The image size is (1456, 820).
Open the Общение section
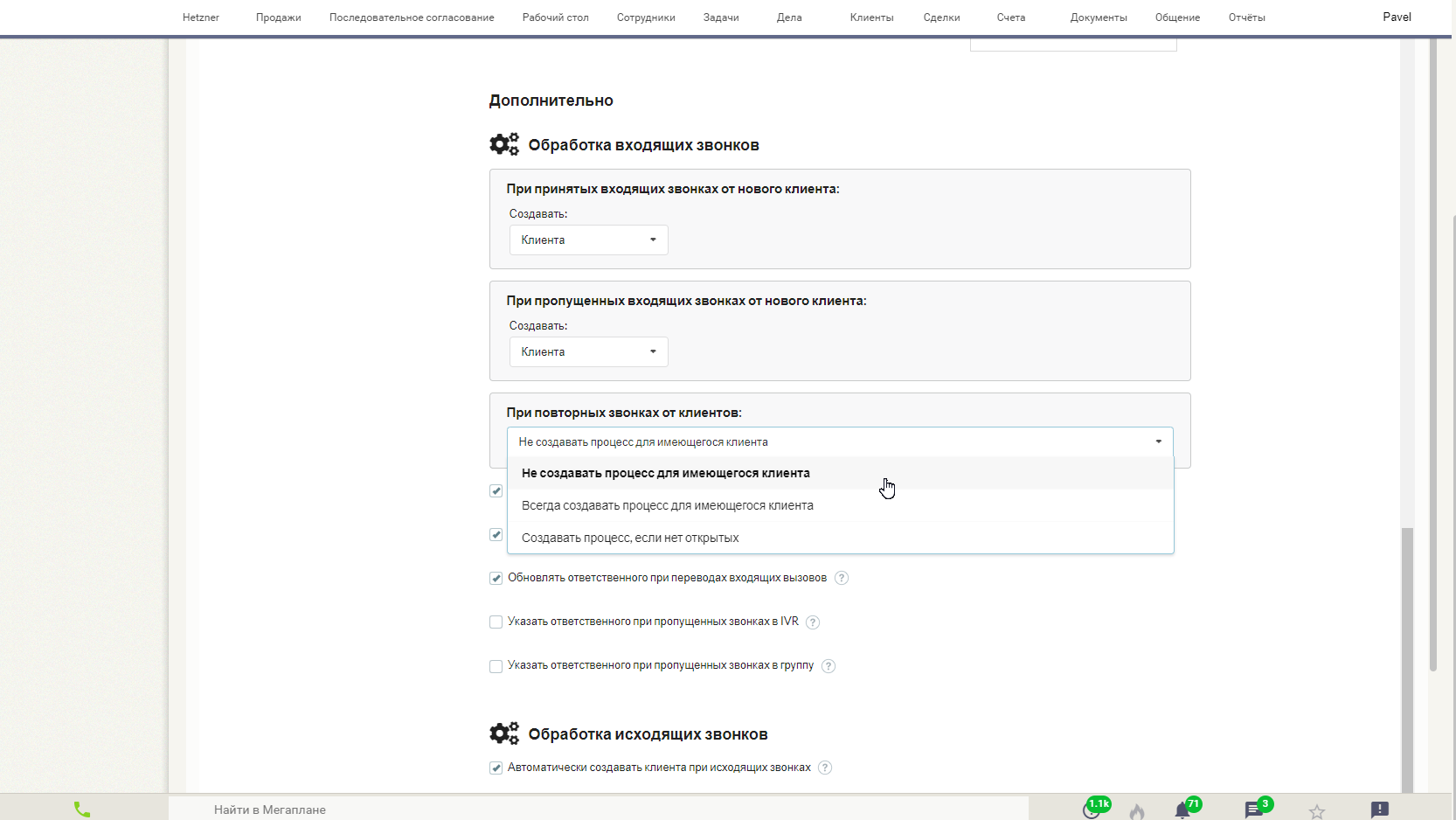(1178, 17)
